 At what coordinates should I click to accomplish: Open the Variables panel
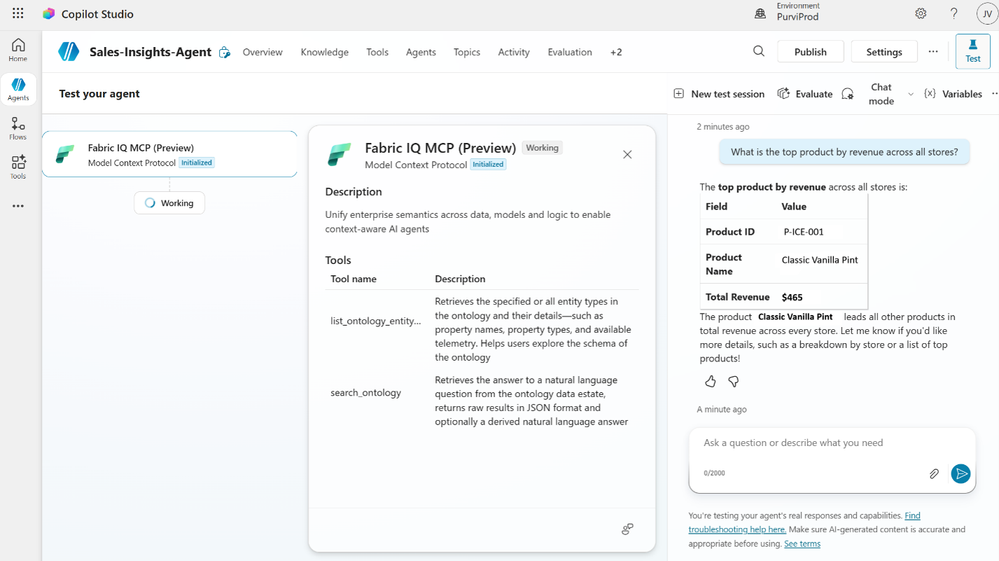tap(953, 94)
